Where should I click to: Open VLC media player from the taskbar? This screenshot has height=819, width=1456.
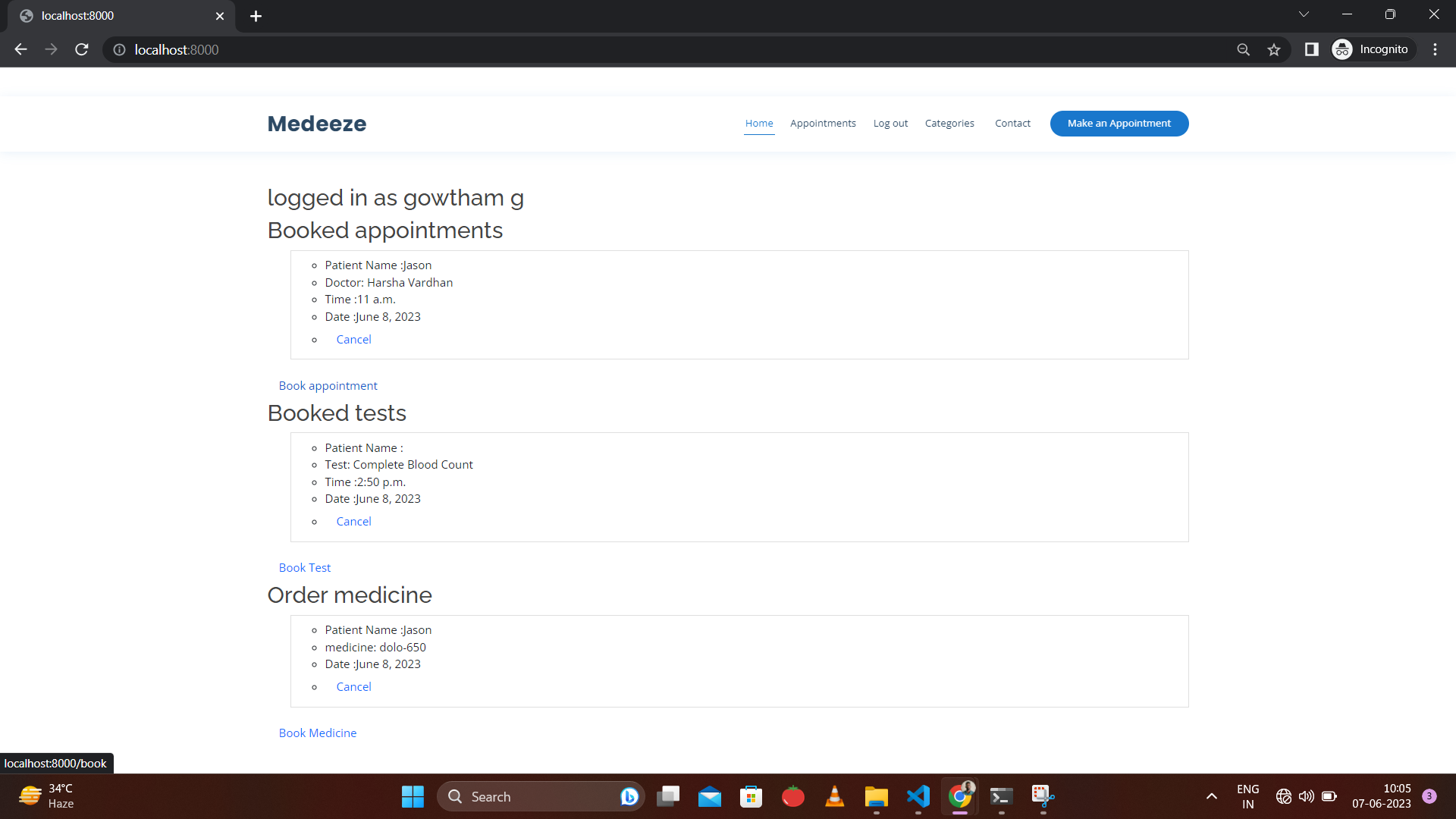point(834,796)
